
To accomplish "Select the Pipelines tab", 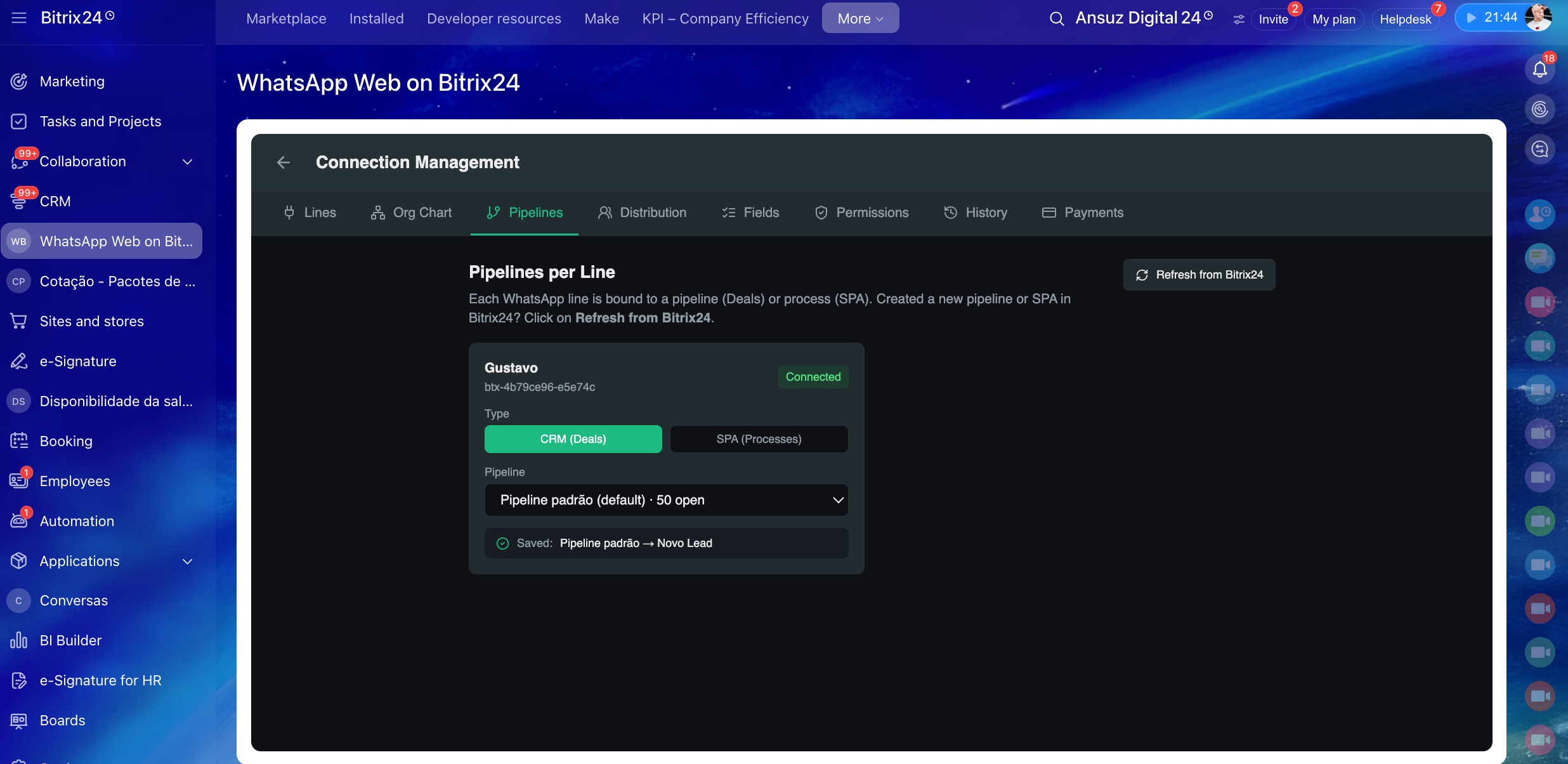I will click(525, 213).
